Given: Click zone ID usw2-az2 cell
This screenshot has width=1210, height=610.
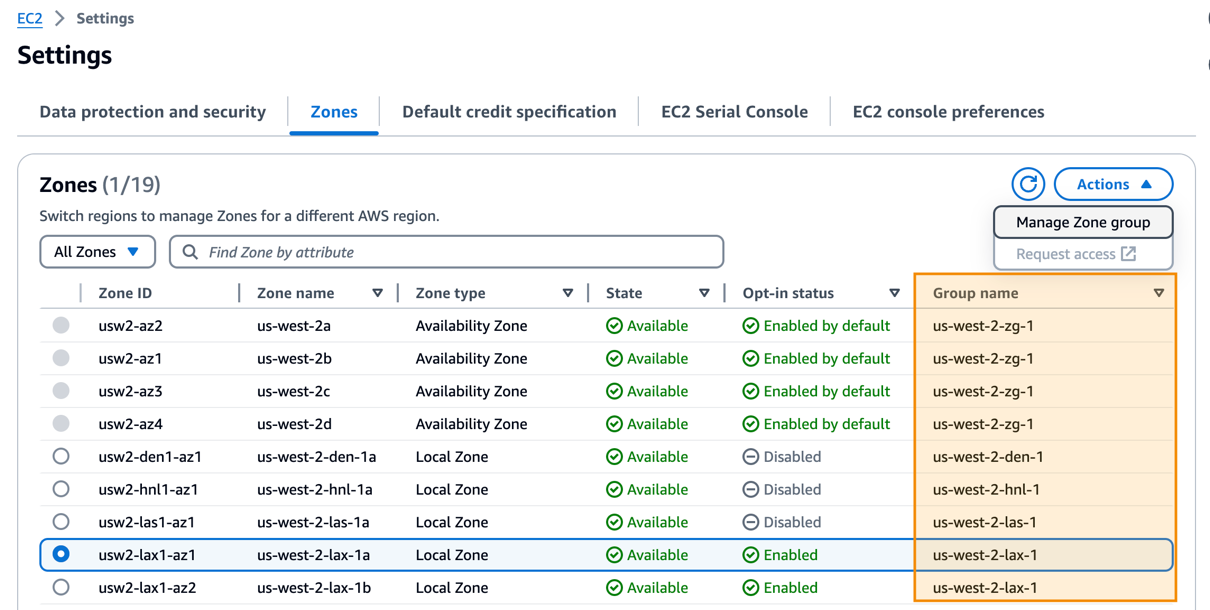Looking at the screenshot, I should pos(131,326).
